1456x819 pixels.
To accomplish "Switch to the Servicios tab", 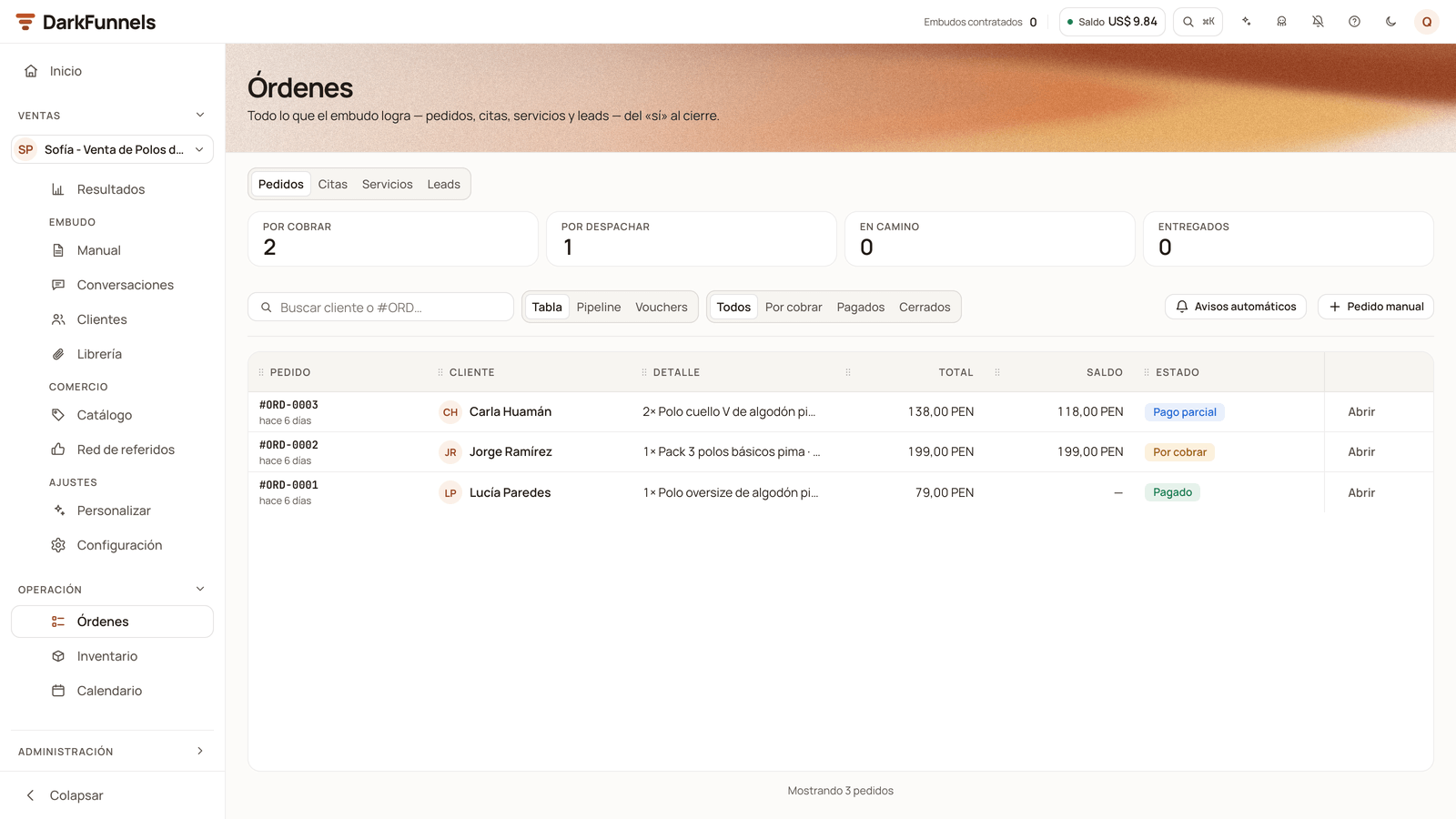I will pos(387,184).
